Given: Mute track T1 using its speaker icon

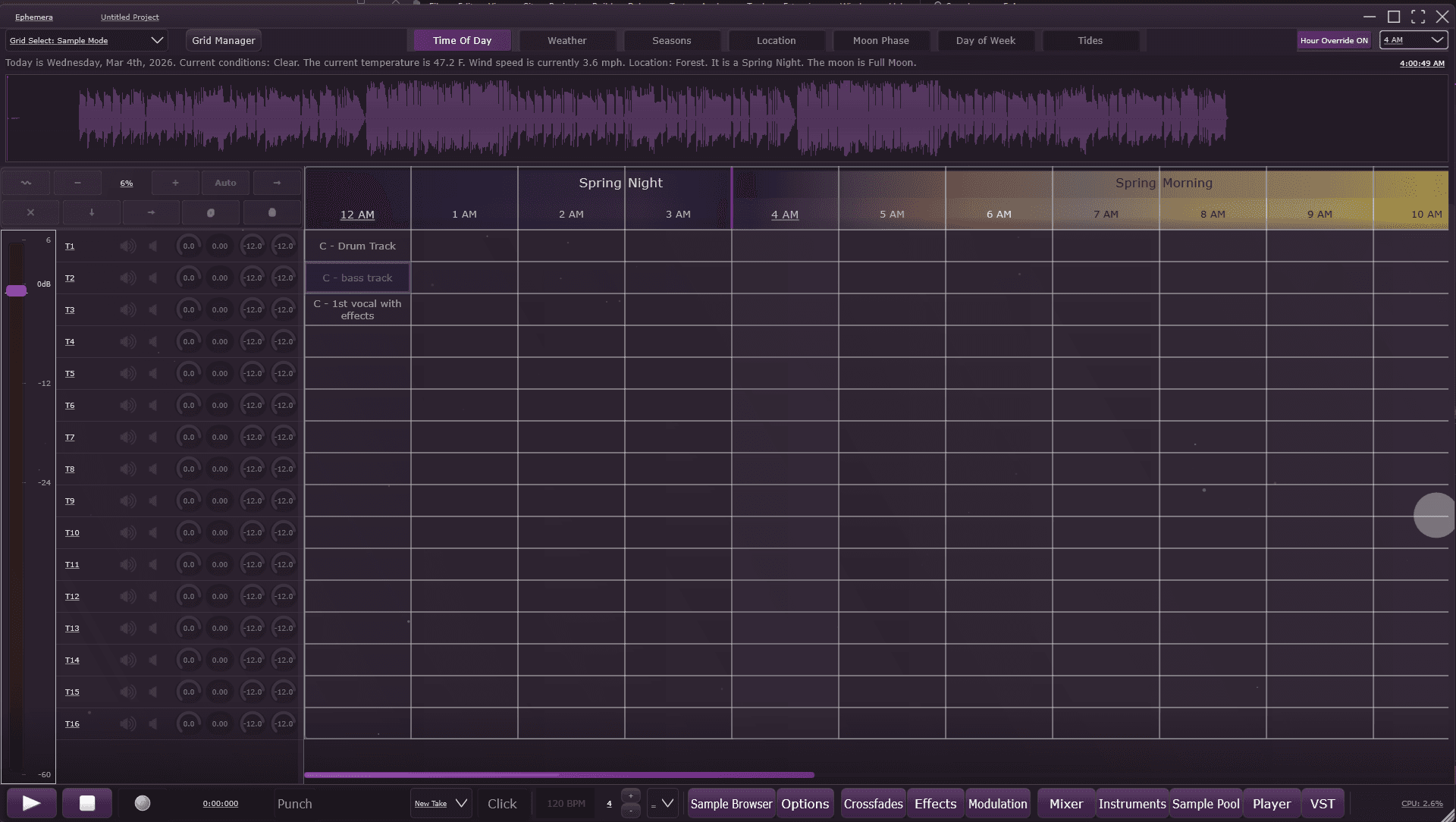Looking at the screenshot, I should [x=128, y=246].
